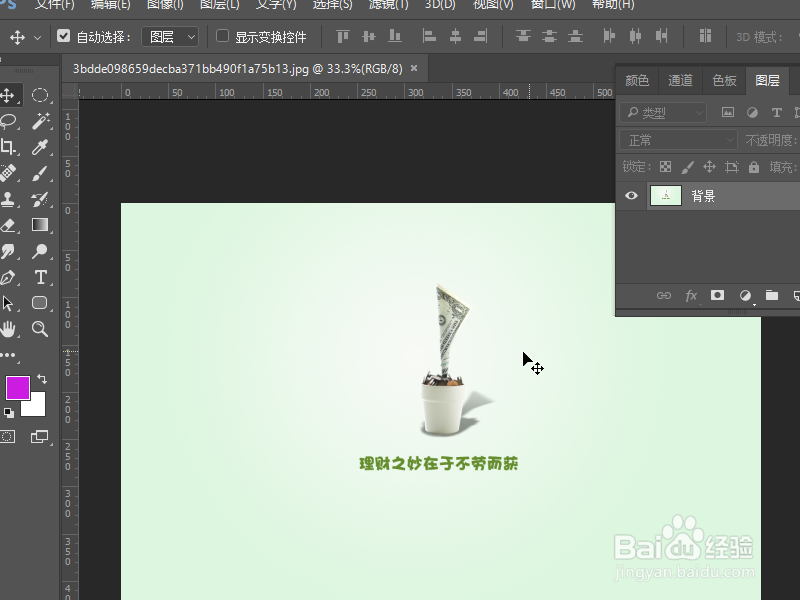Screen dimensions: 800x600
Task: Open layer styles via the fx icon
Action: point(691,295)
